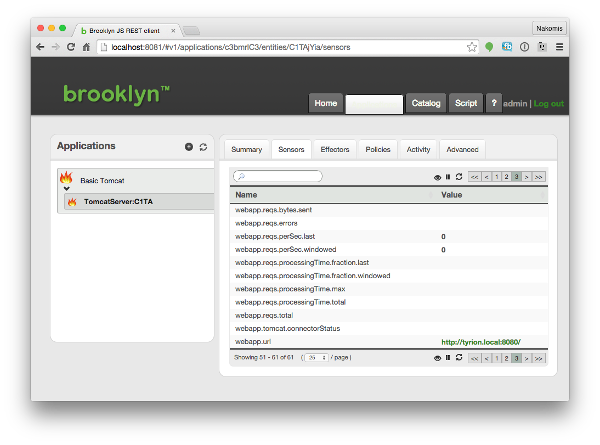Open the help question mark button

493,103
